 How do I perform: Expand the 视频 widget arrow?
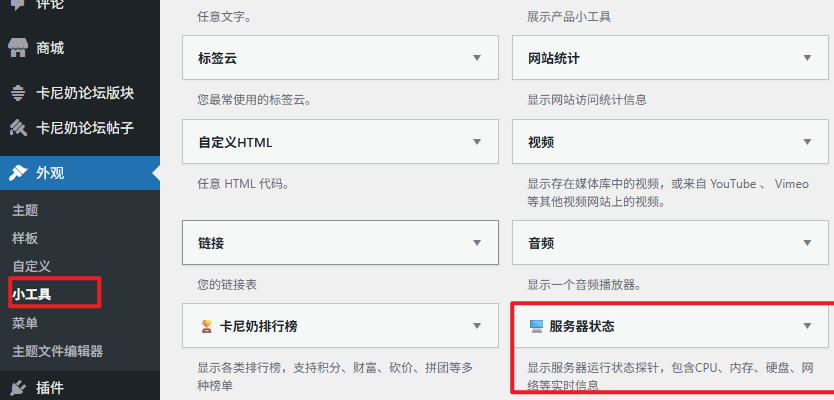(x=807, y=142)
